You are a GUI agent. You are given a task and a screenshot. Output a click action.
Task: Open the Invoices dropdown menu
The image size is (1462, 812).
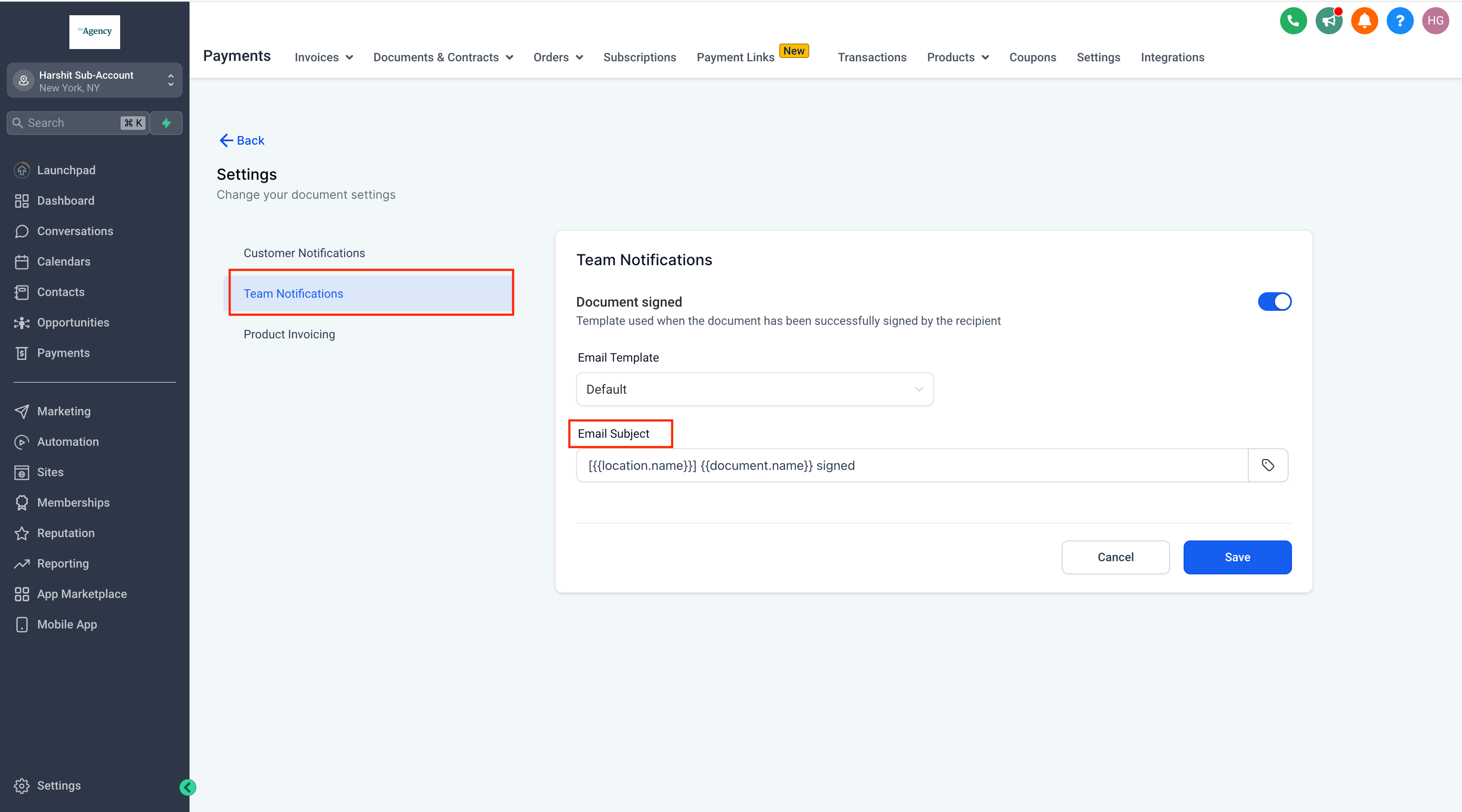pos(324,58)
